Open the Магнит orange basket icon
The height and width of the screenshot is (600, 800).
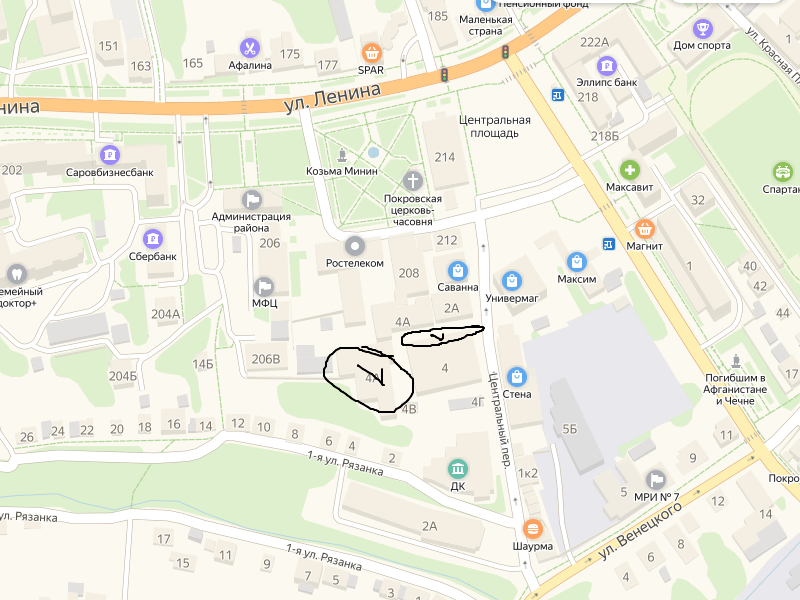pyautogui.click(x=644, y=229)
